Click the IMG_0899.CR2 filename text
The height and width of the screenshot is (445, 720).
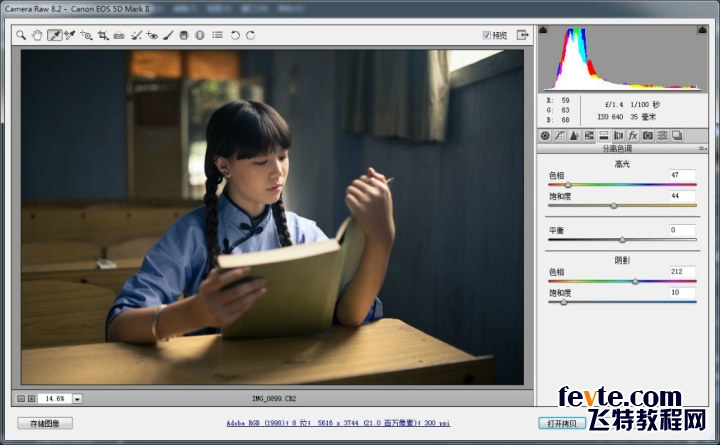click(x=274, y=399)
